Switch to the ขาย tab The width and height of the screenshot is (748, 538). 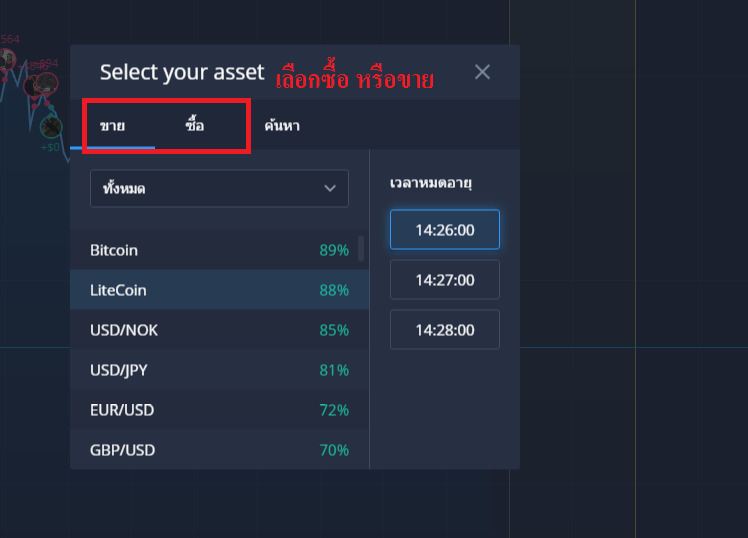pos(113,125)
